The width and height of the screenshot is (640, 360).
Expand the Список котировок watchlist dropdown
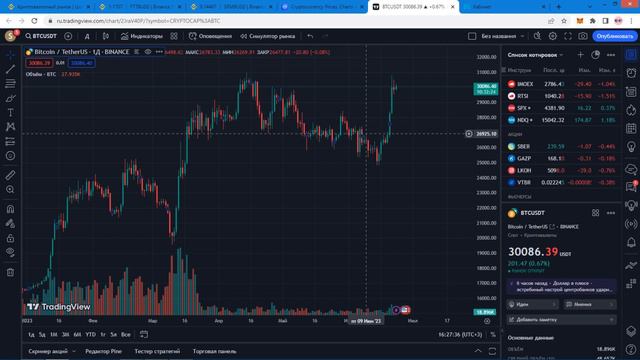(x=536, y=55)
